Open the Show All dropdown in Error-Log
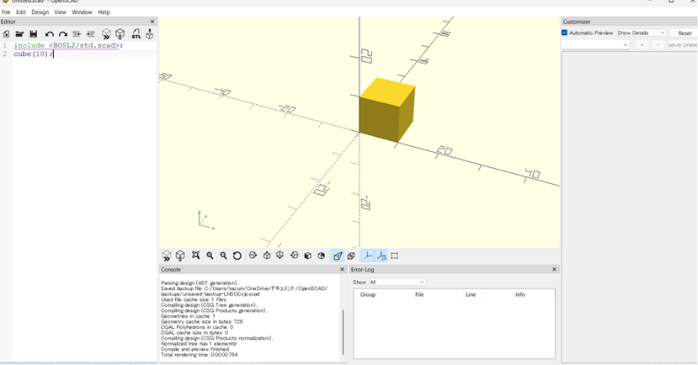 (x=397, y=282)
